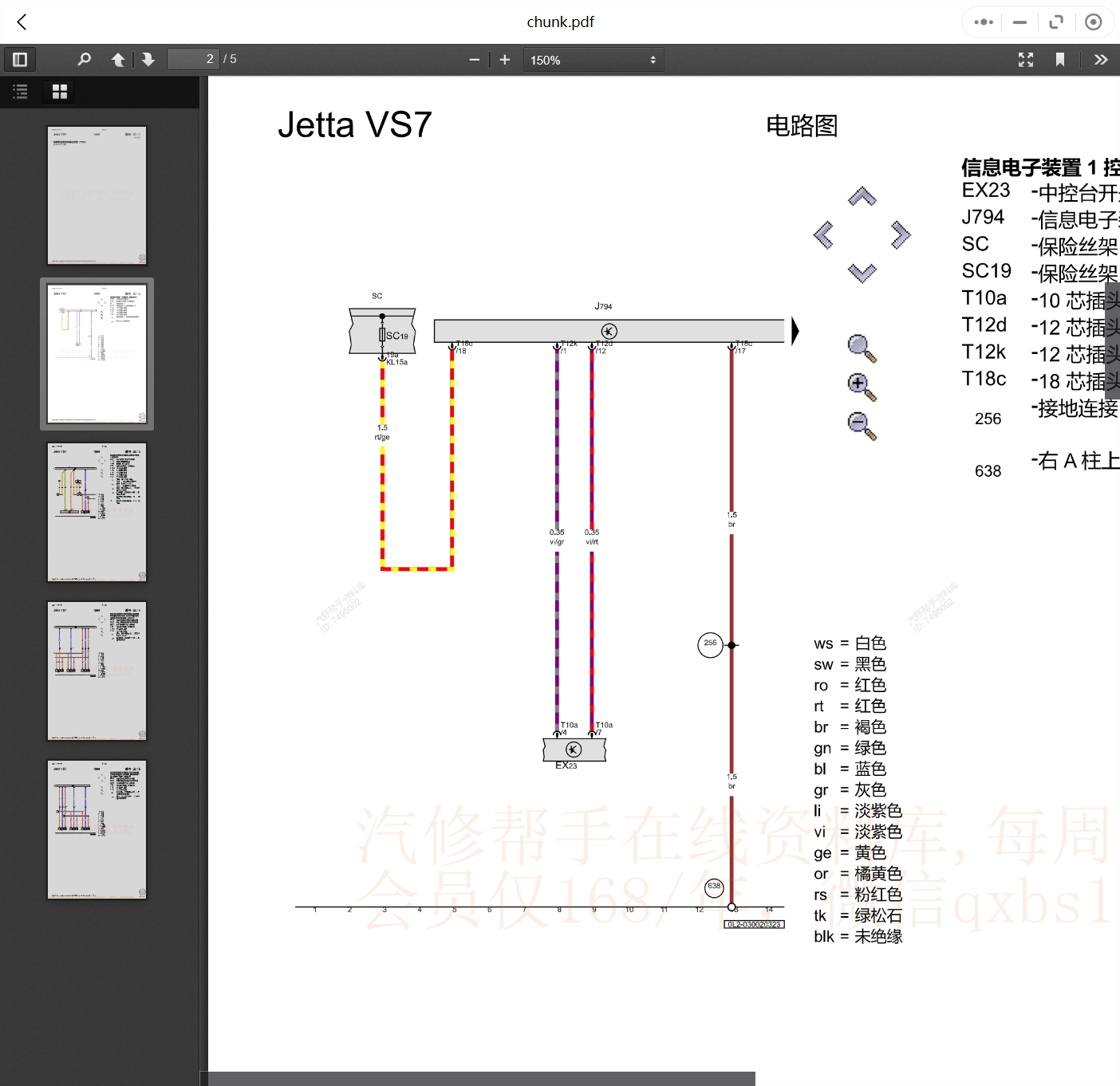Select the third page thumbnail
Screen dimensions: 1120x1086
97,511
